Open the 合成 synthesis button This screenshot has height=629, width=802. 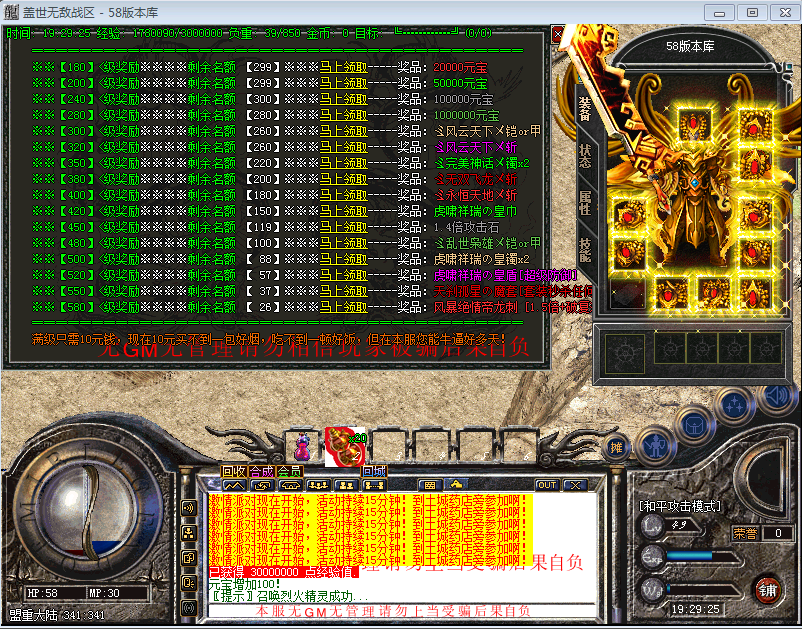pyautogui.click(x=262, y=471)
